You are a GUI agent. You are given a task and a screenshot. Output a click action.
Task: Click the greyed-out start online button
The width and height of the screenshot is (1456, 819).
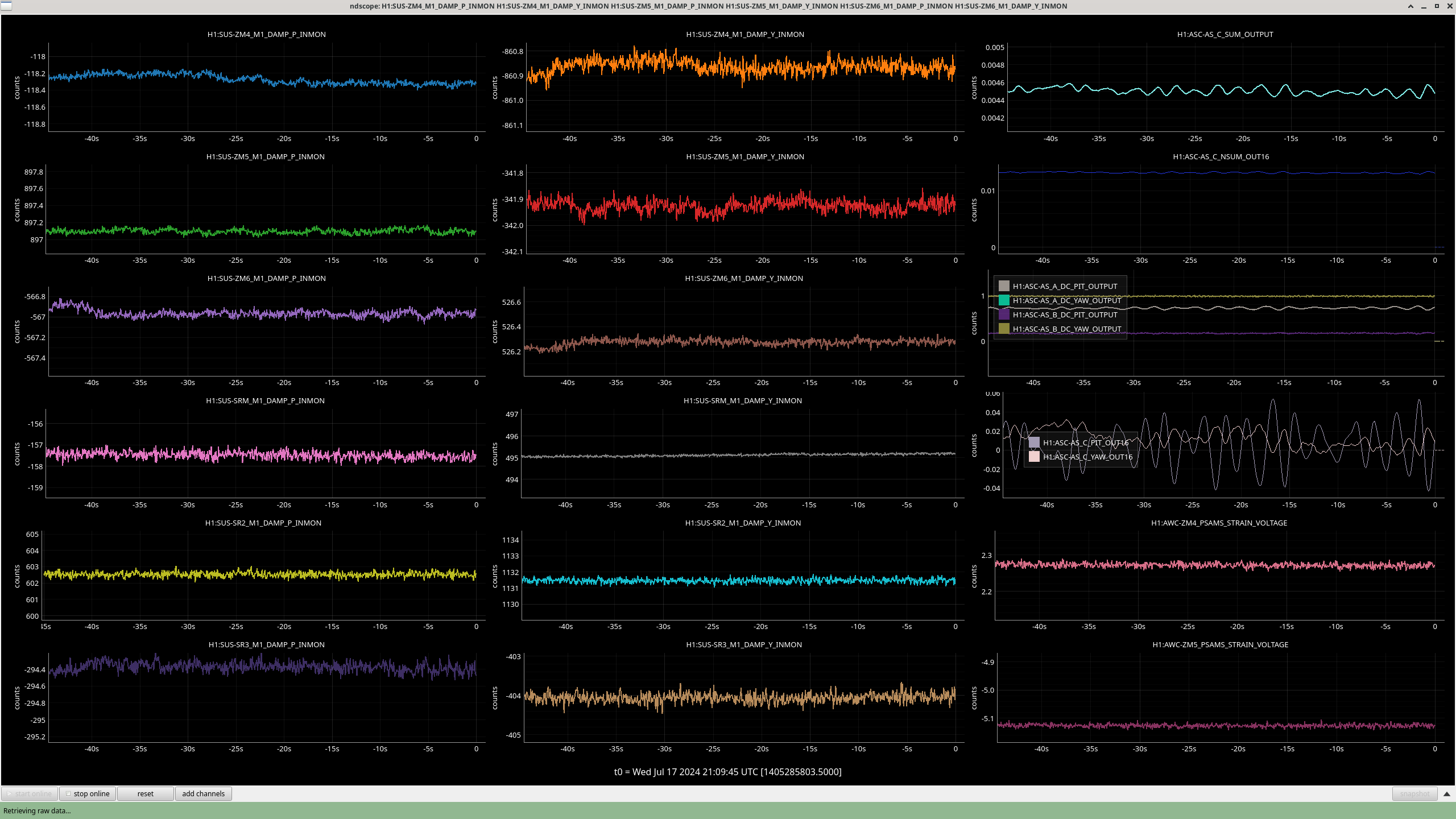(30, 793)
